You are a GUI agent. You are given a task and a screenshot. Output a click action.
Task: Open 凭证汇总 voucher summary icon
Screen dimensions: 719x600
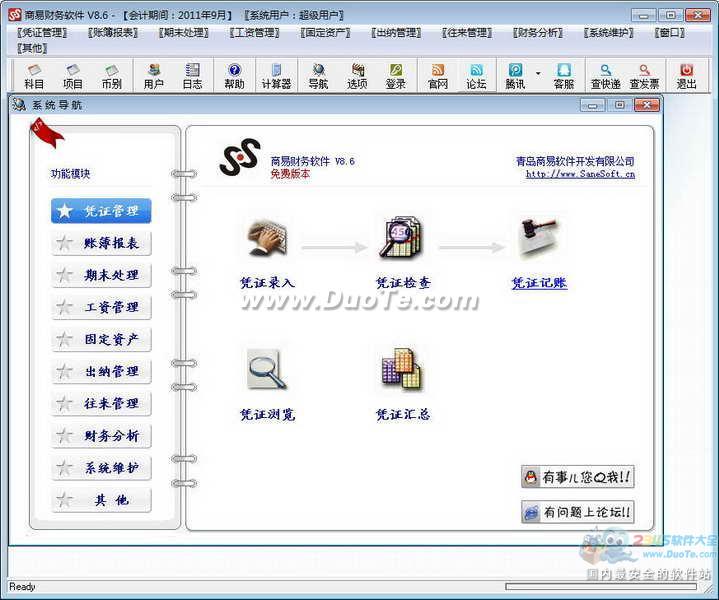click(x=402, y=369)
